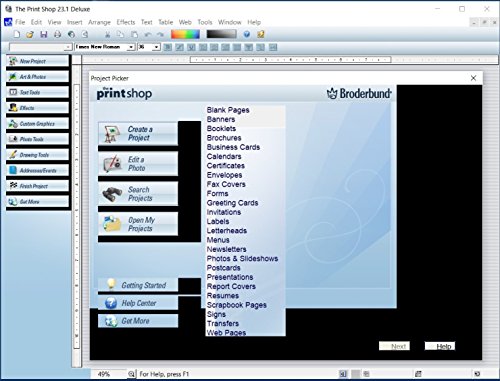The image size is (500, 381).
Task: Click the Italic formatting toolbar button
Action: click(x=179, y=47)
